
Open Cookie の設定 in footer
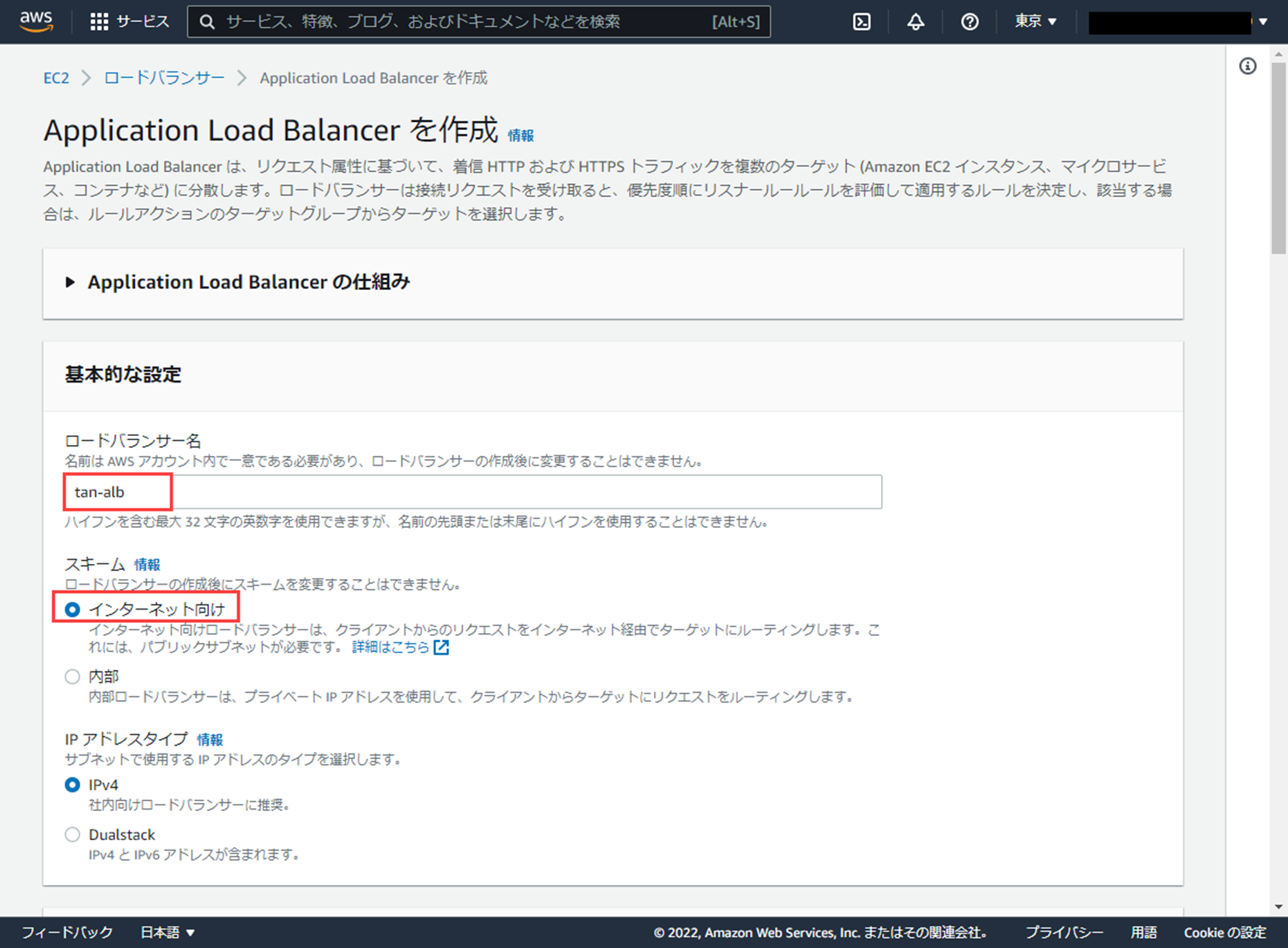pos(1225,933)
